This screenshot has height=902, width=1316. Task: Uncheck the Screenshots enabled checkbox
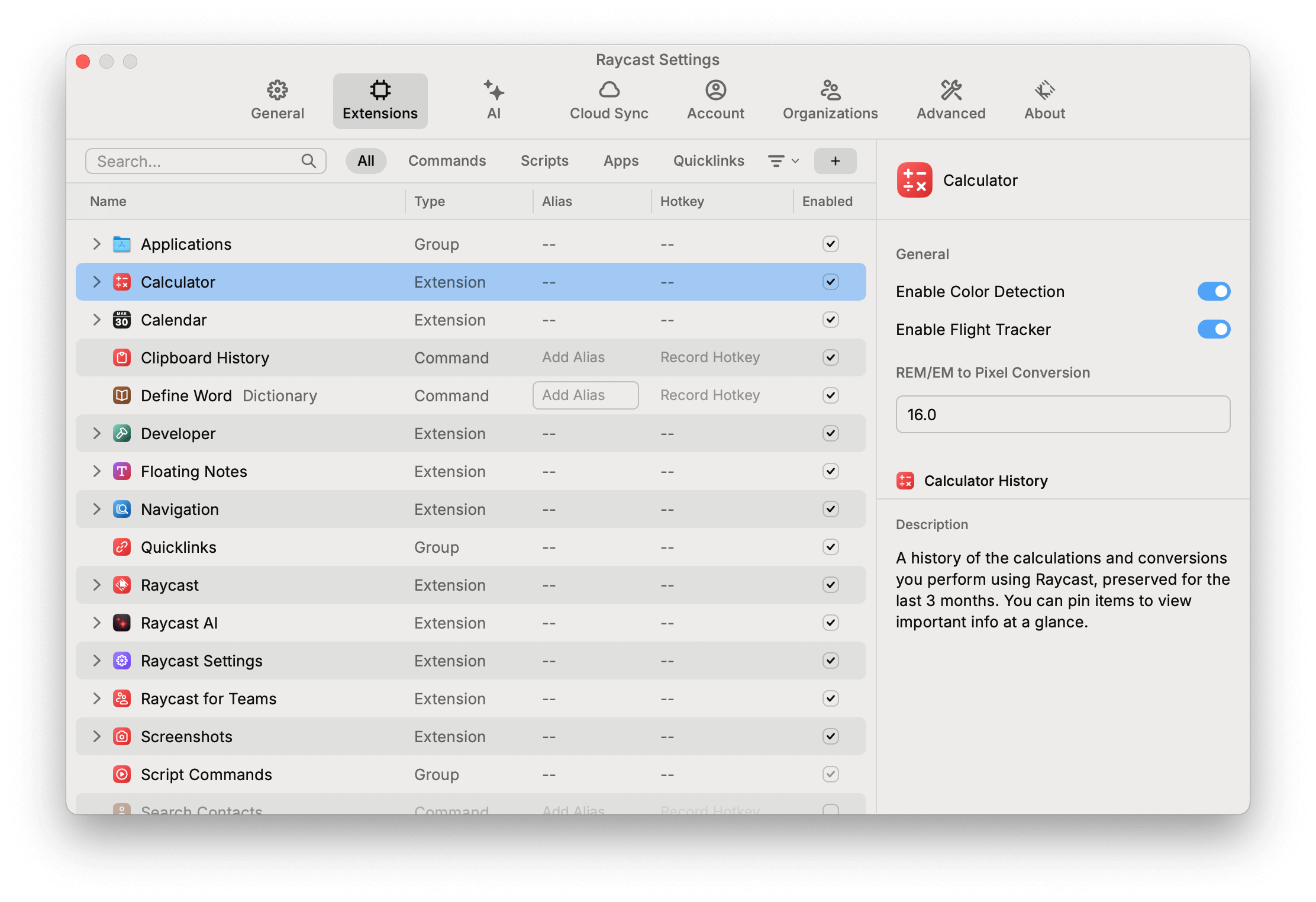click(831, 736)
